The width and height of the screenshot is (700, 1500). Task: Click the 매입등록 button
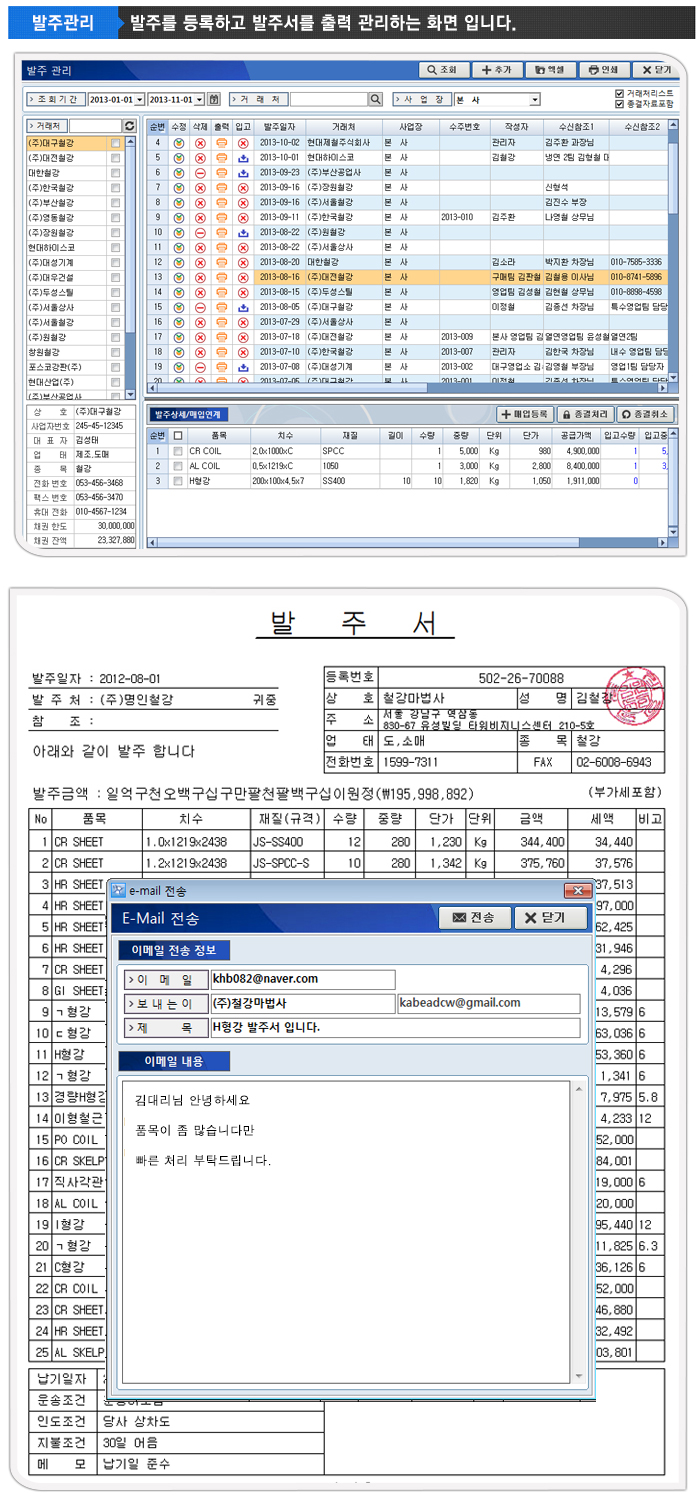(x=527, y=413)
